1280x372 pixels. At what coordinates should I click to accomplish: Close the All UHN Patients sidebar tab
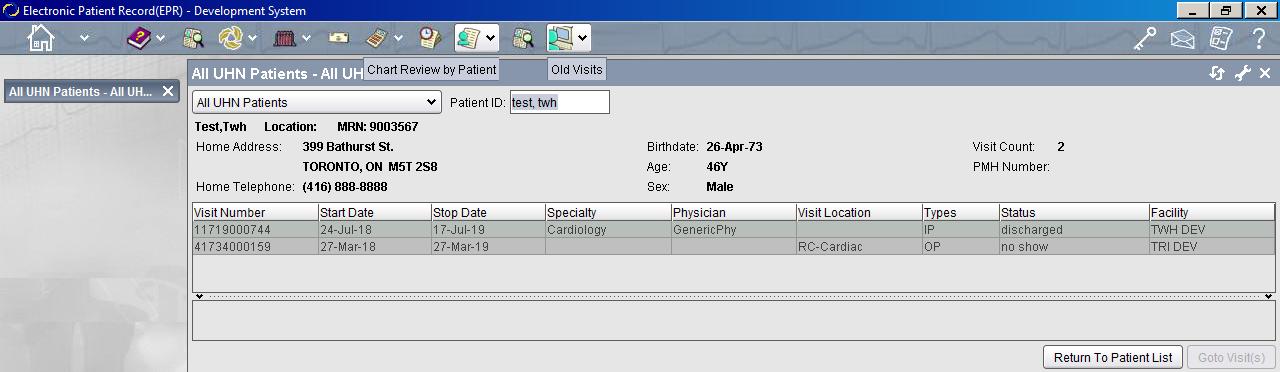[168, 91]
